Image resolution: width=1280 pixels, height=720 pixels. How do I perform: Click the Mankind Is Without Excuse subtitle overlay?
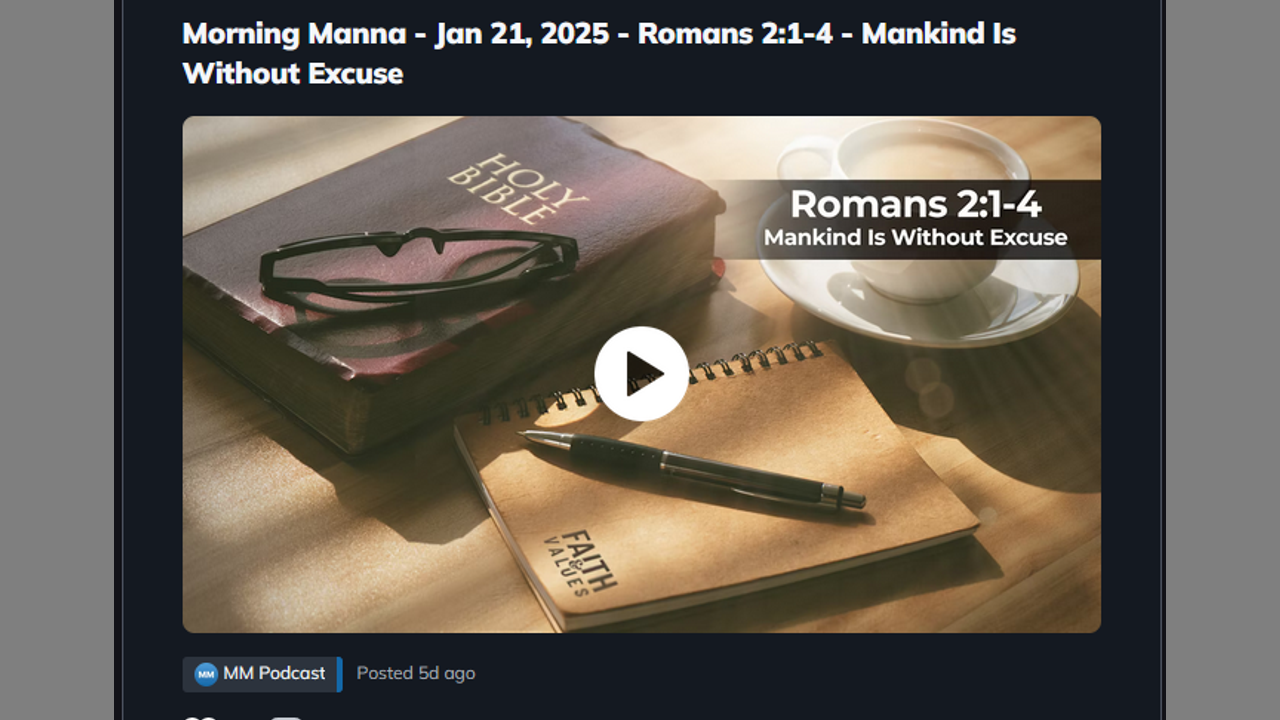coord(915,238)
